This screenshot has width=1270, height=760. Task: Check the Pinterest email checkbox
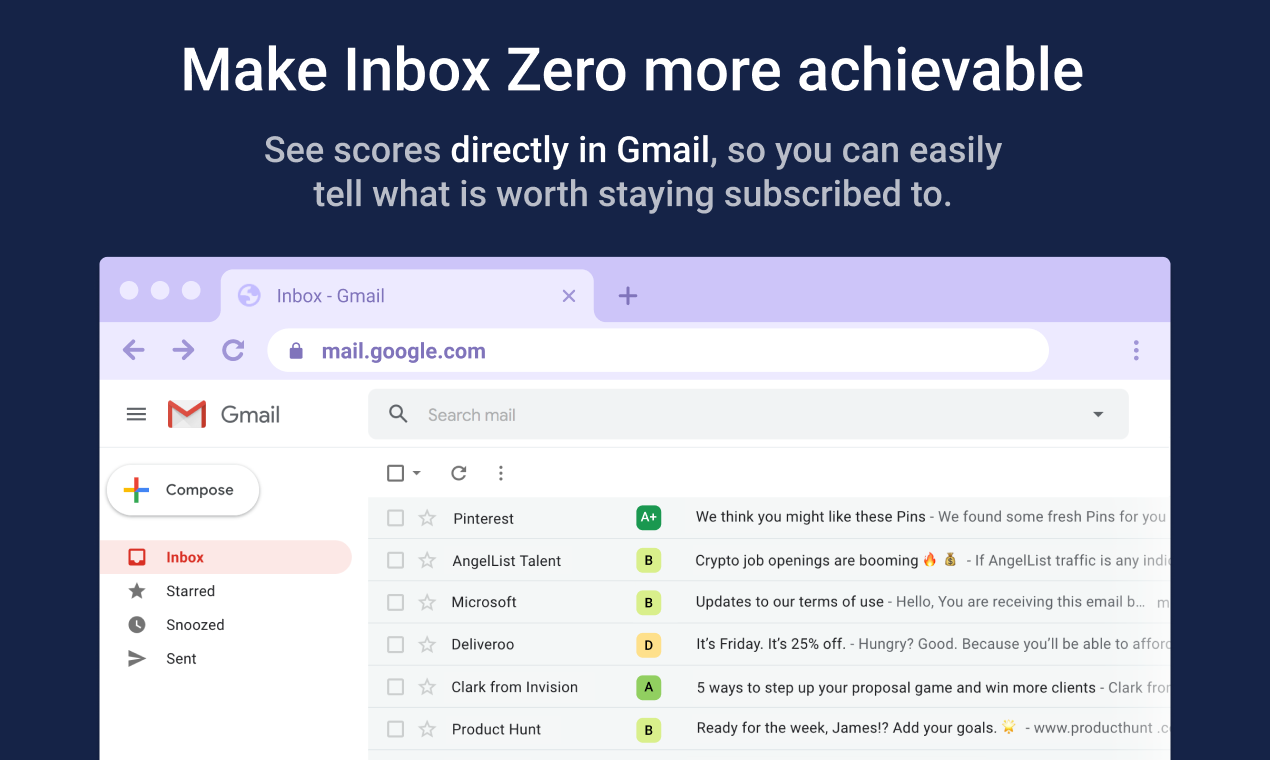tap(396, 518)
